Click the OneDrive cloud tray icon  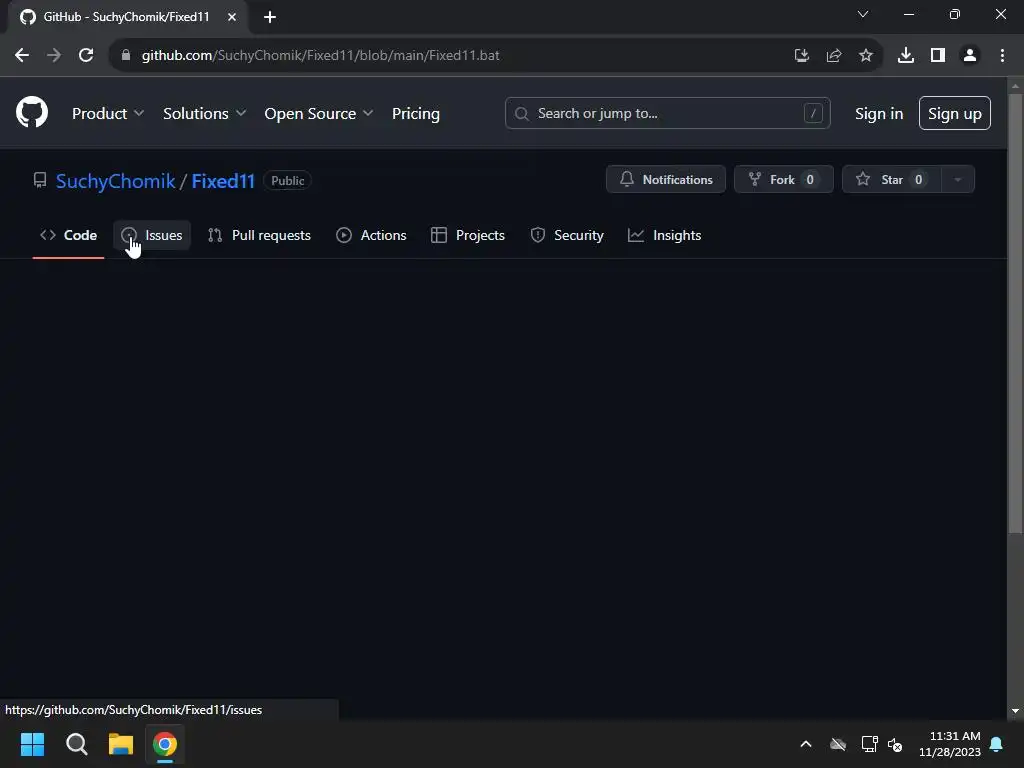838,744
